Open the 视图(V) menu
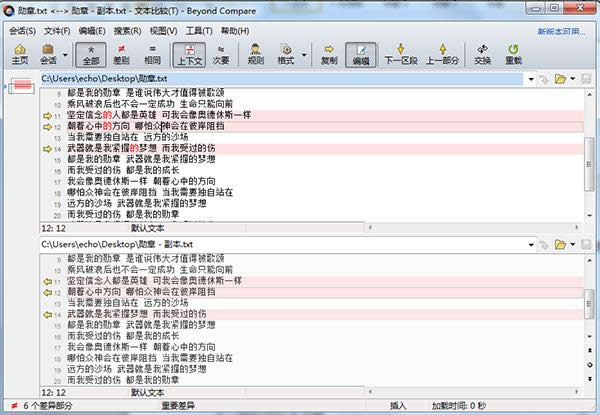600x415 pixels. pos(163,31)
